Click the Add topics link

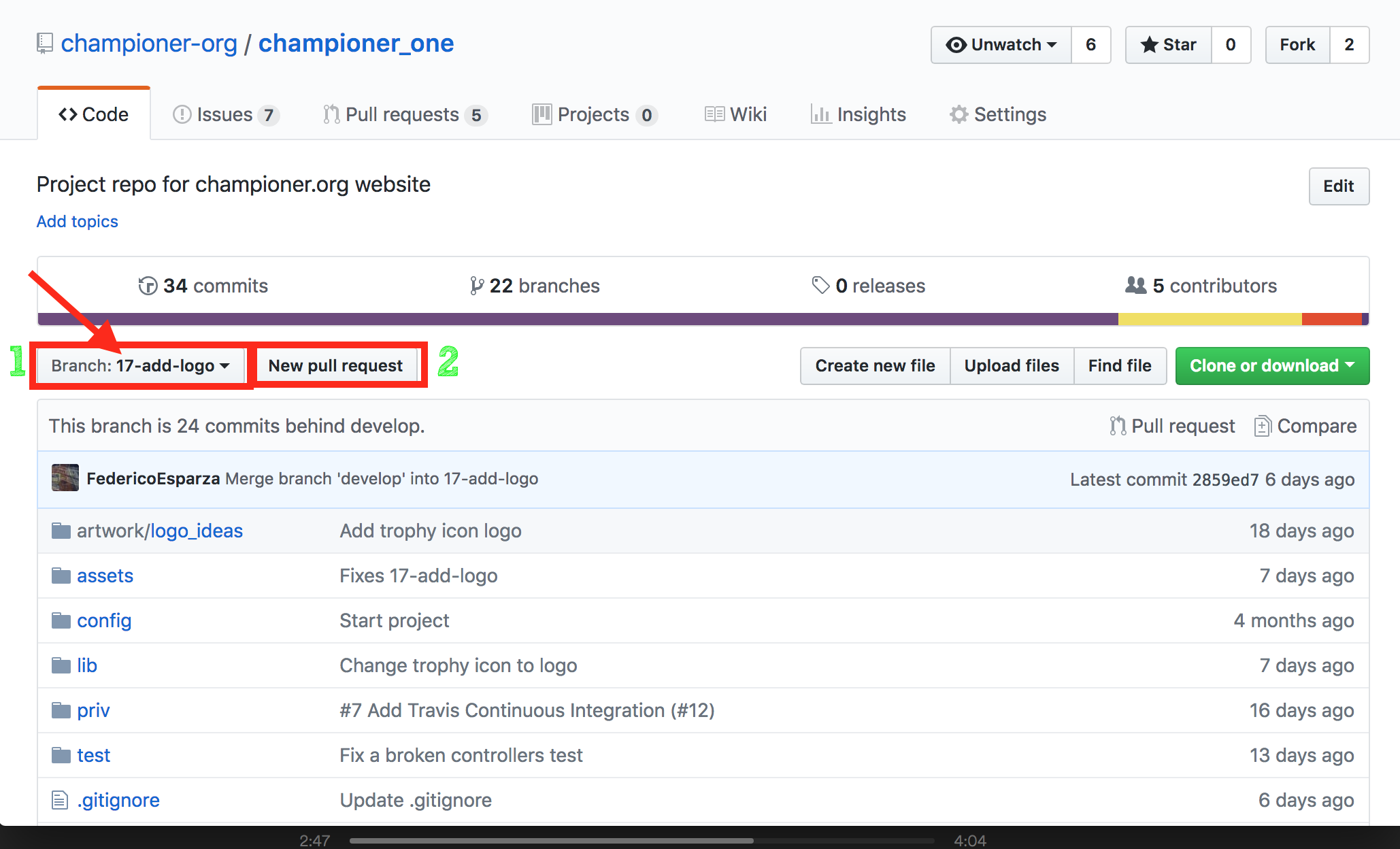[x=78, y=222]
